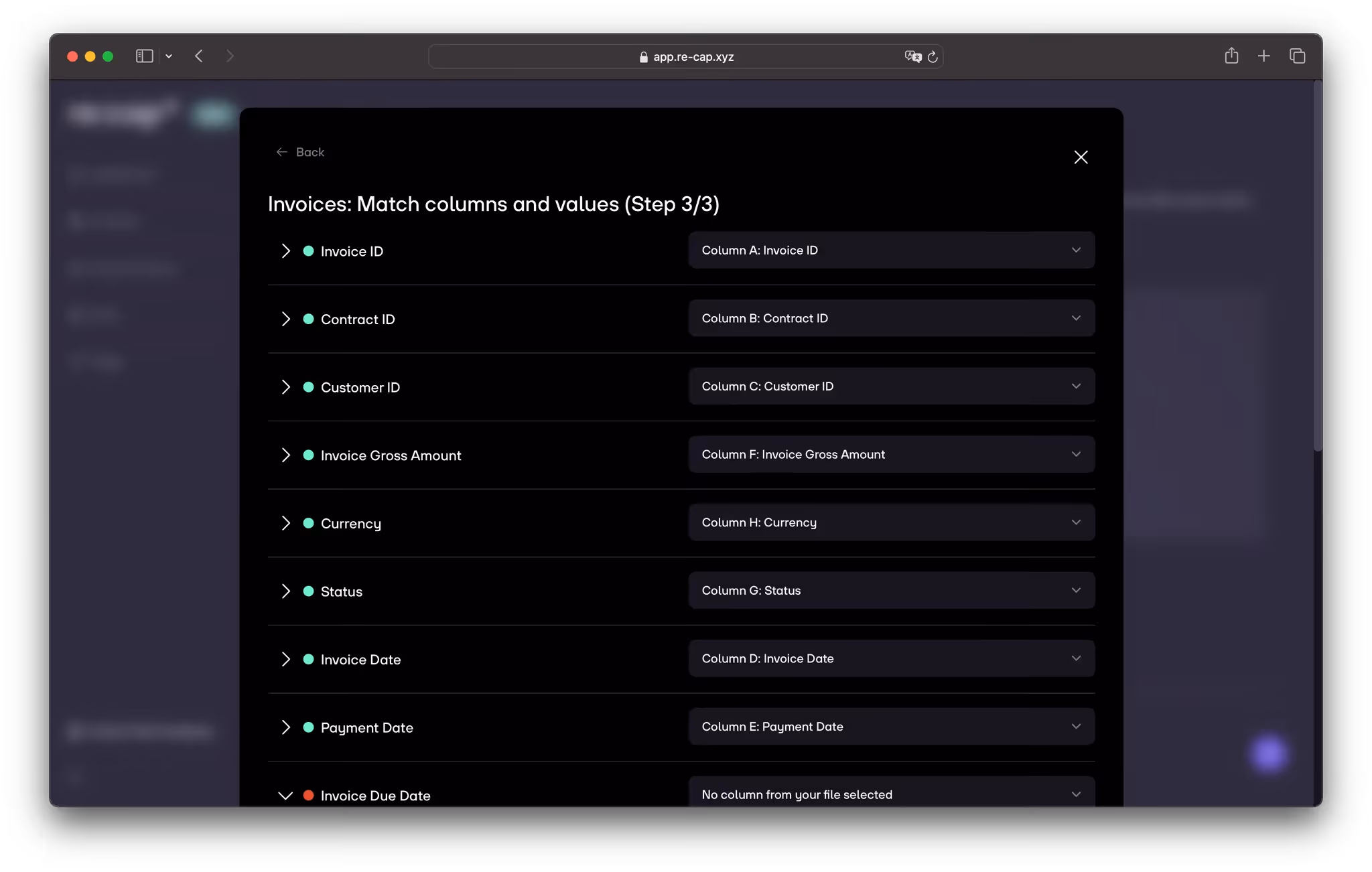Click the app.re-cap.xyz address bar
The height and width of the screenshot is (872, 1372).
[693, 57]
